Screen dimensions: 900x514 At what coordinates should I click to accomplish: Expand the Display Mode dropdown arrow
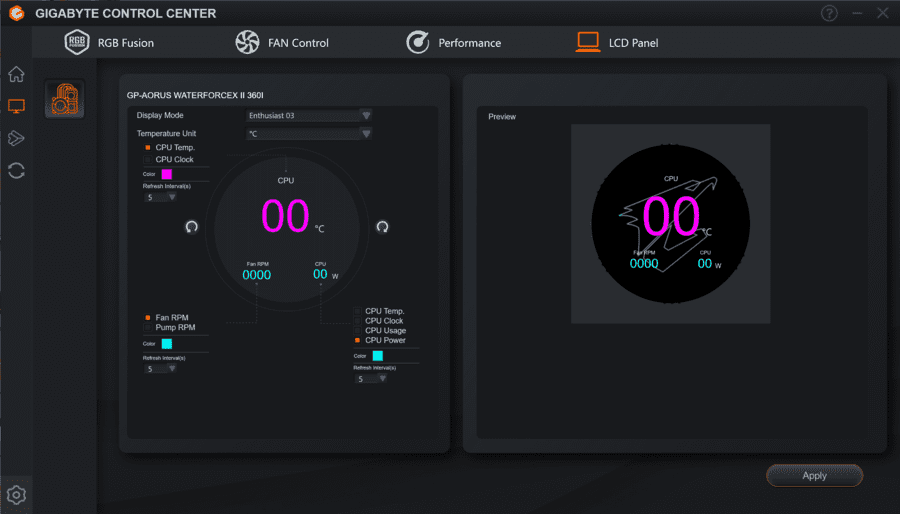point(366,115)
